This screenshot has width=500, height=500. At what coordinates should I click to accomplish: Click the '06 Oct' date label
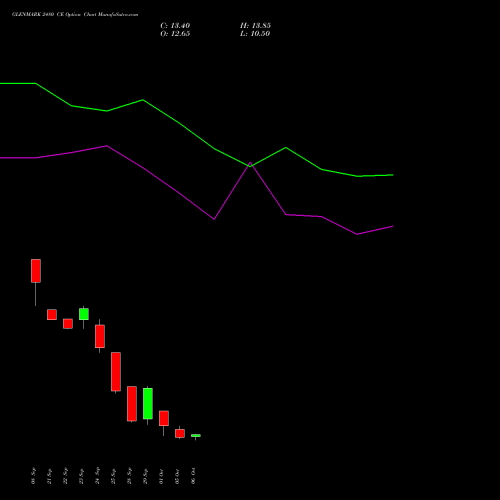pos(193,476)
